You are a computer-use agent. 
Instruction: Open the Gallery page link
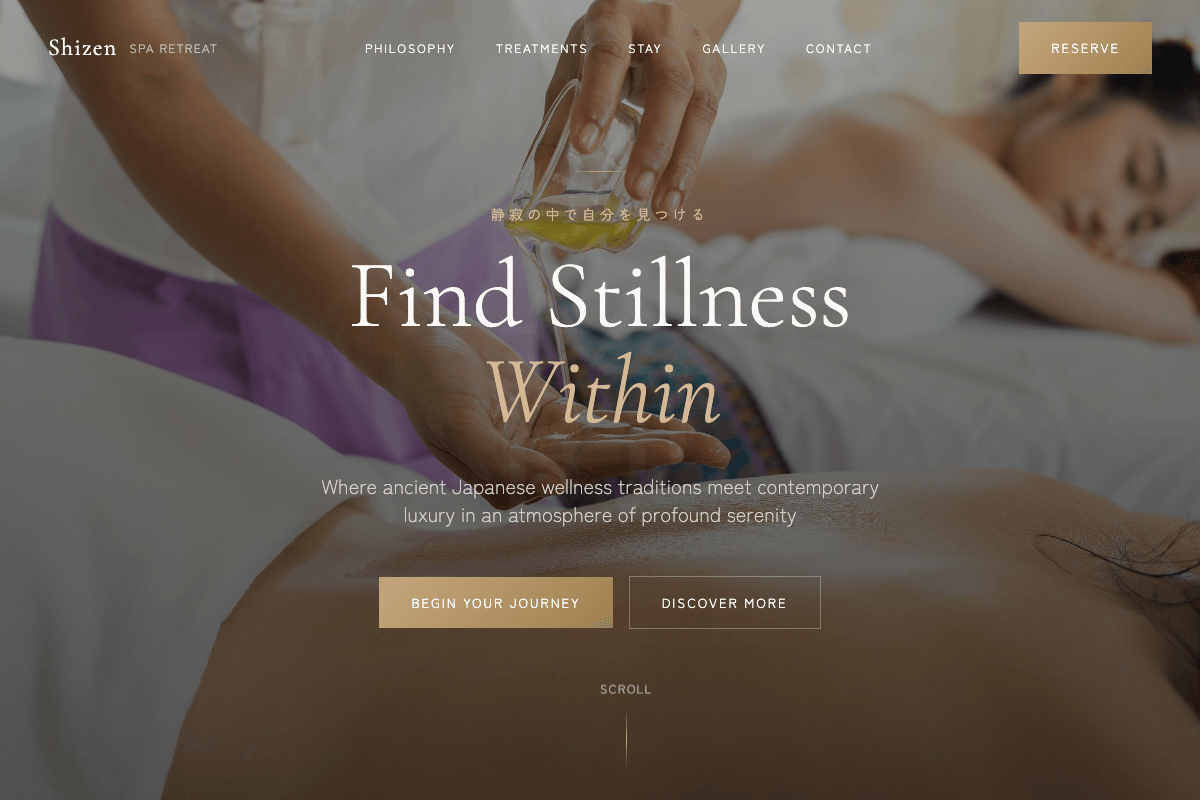pyautogui.click(x=733, y=49)
